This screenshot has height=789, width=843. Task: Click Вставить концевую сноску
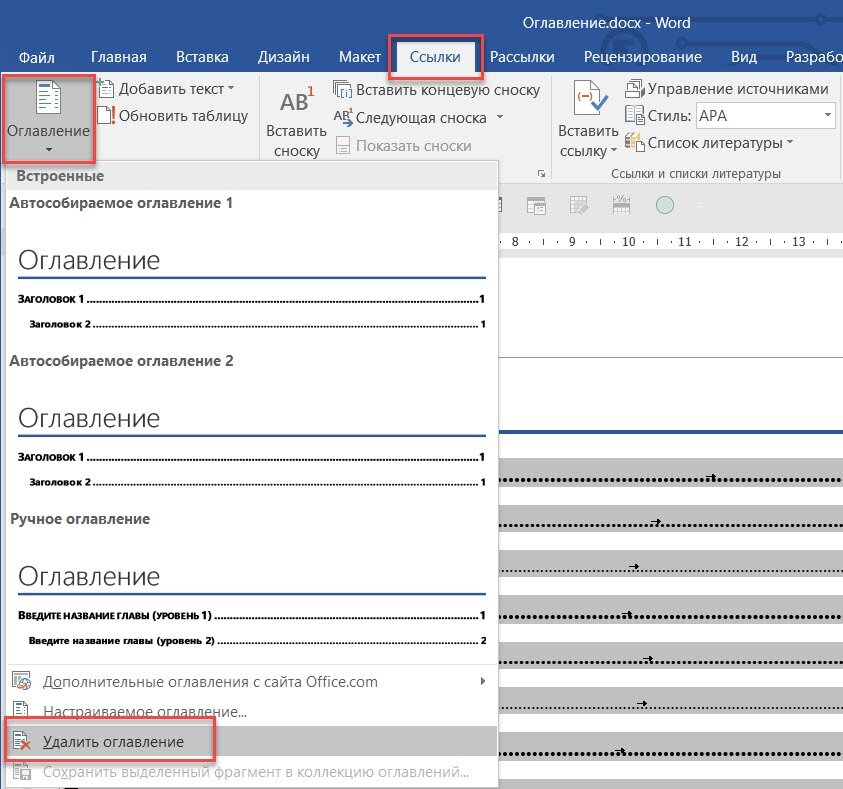point(437,90)
